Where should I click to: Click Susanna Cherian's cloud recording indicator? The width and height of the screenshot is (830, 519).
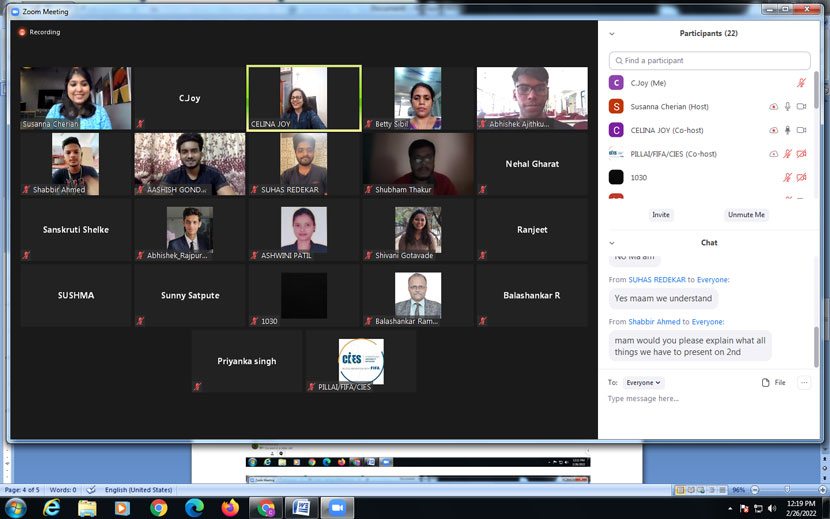[773, 107]
